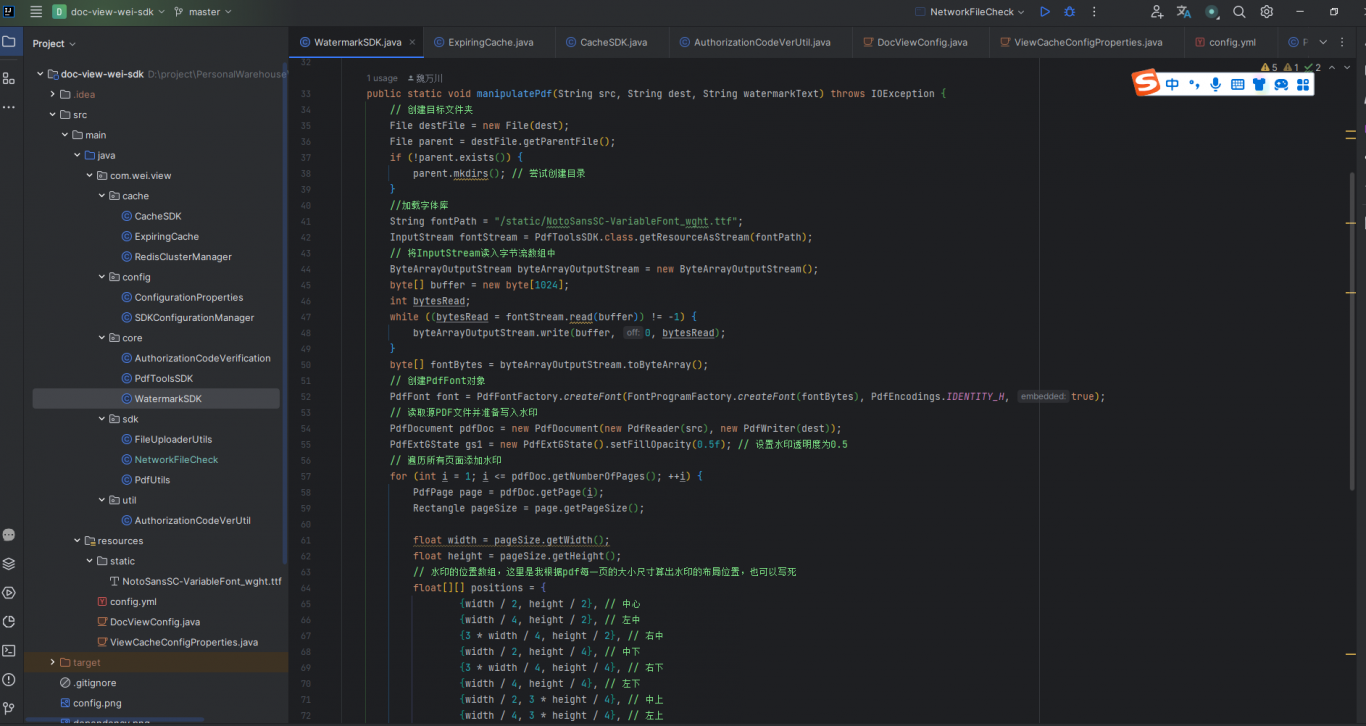This screenshot has height=726, width=1366.
Task: Open NetworkFileCheck run configuration dropdown
Action: (971, 12)
